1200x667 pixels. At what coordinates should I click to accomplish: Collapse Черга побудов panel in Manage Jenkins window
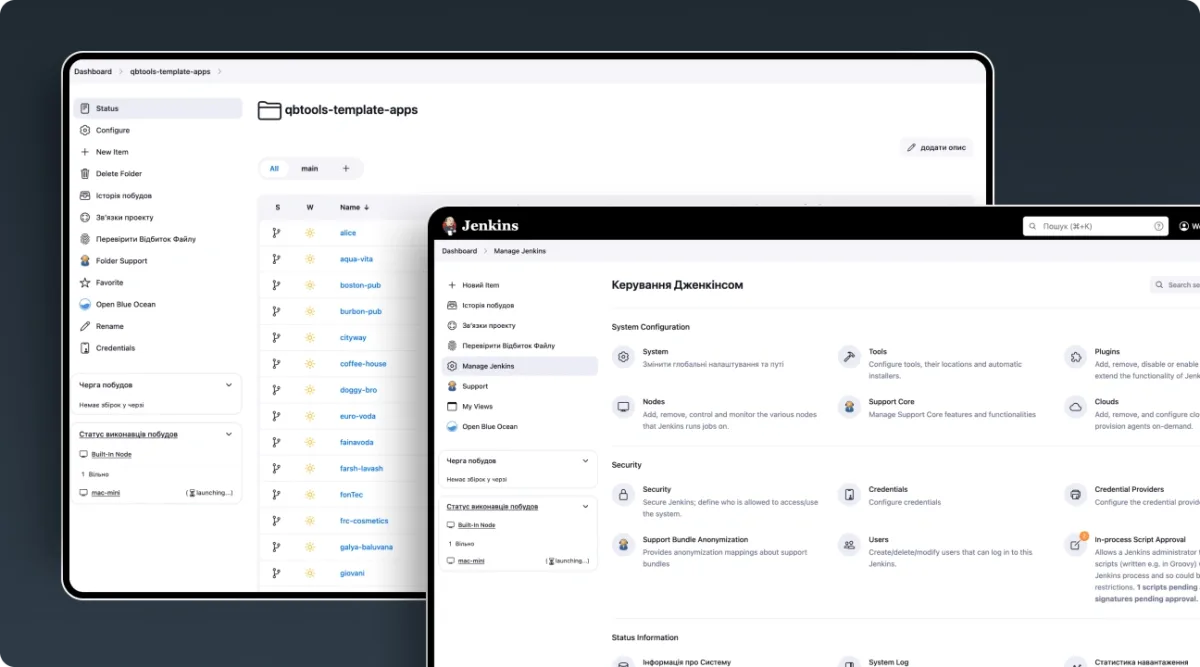(x=586, y=461)
